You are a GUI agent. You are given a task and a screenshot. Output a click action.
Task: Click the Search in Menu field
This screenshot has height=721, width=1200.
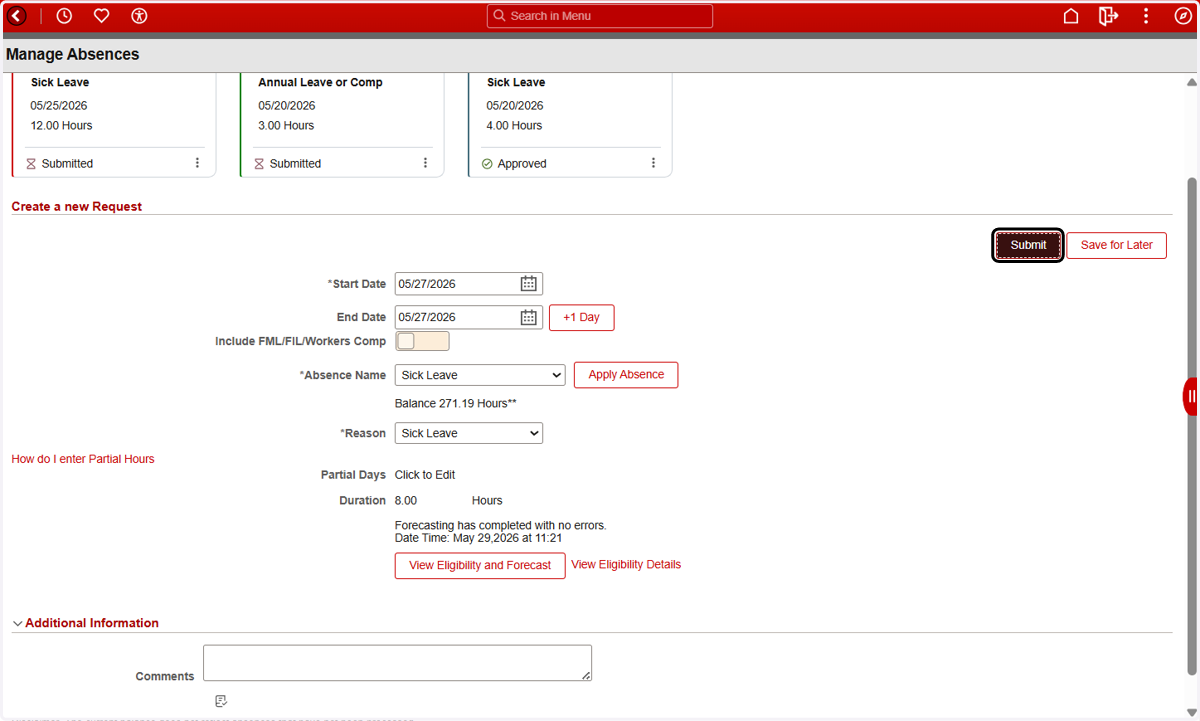(600, 16)
